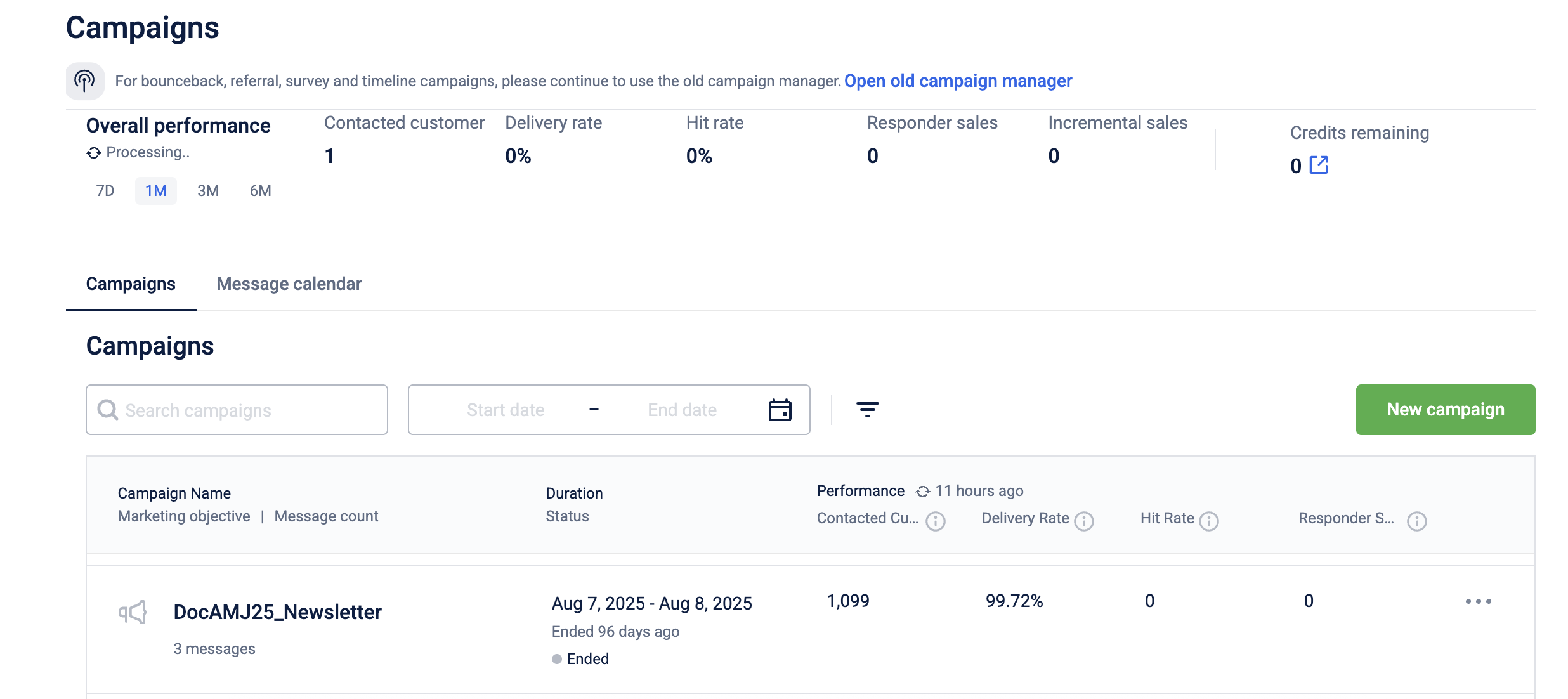This screenshot has width=1568, height=699.
Task: Click Contacted Customer info icon
Action: click(x=935, y=521)
